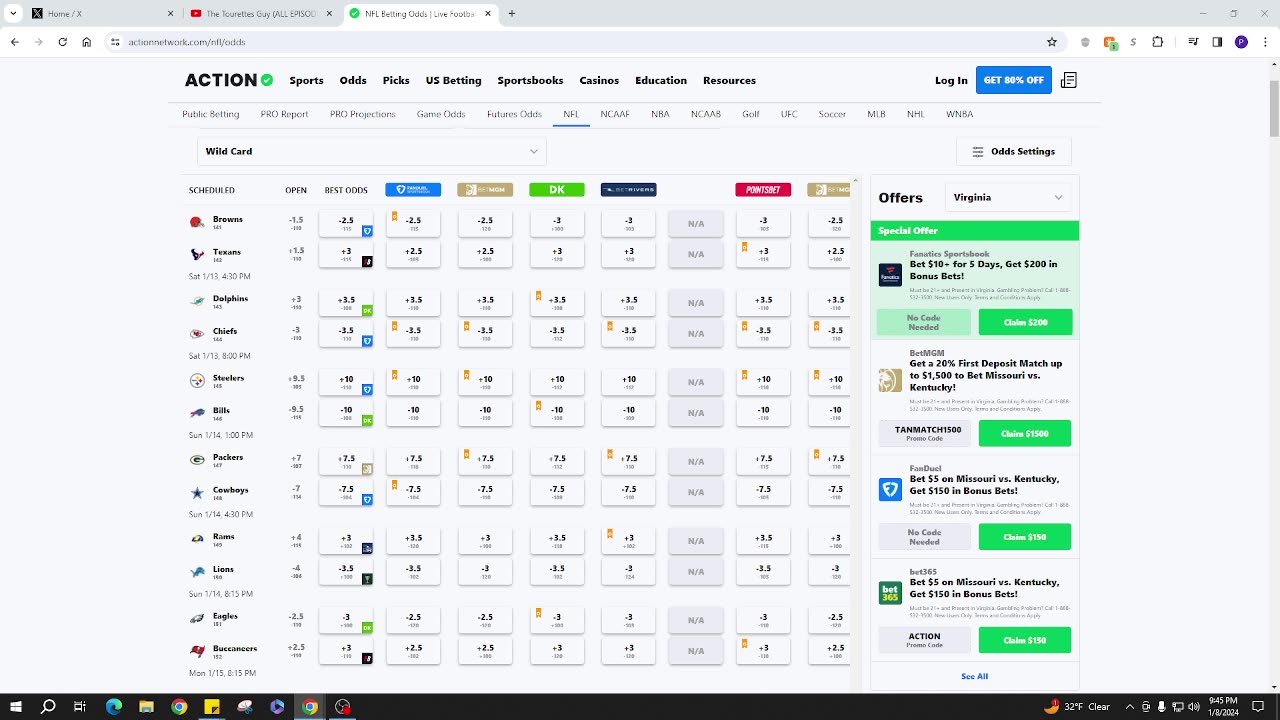
Task: Click the Steelers team logo
Action: (x=197, y=381)
